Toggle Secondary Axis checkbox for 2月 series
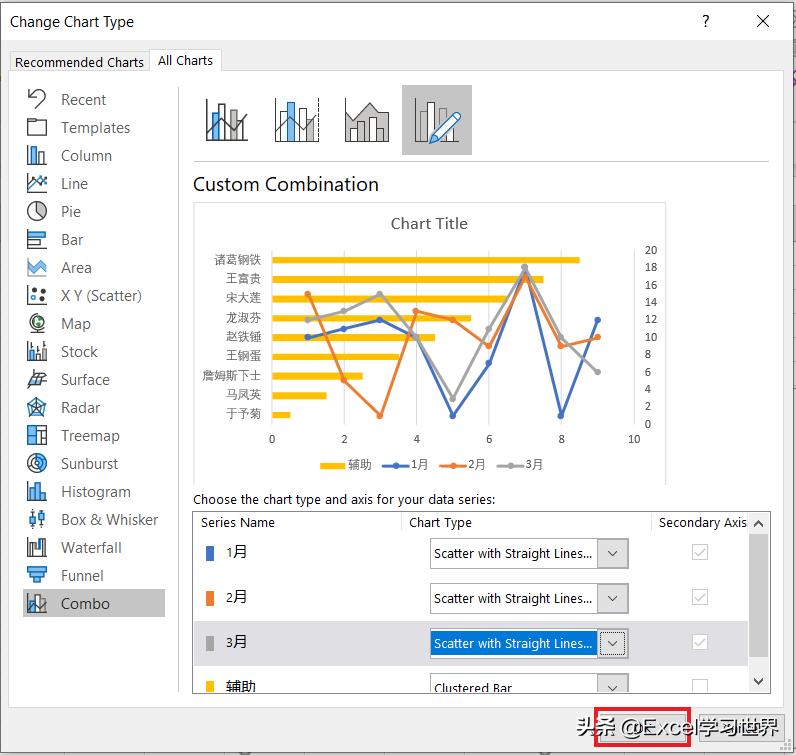Image resolution: width=796 pixels, height=755 pixels. (x=700, y=598)
